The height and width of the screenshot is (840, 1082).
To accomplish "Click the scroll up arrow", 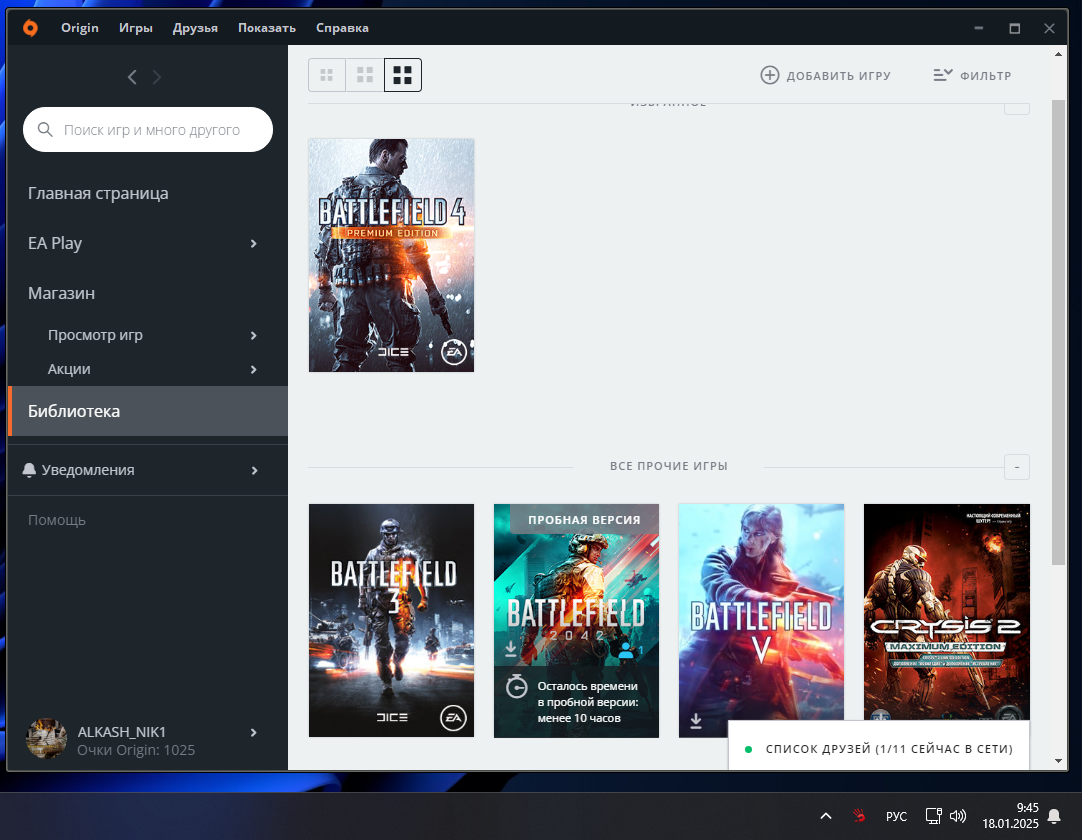I will tap(1059, 55).
